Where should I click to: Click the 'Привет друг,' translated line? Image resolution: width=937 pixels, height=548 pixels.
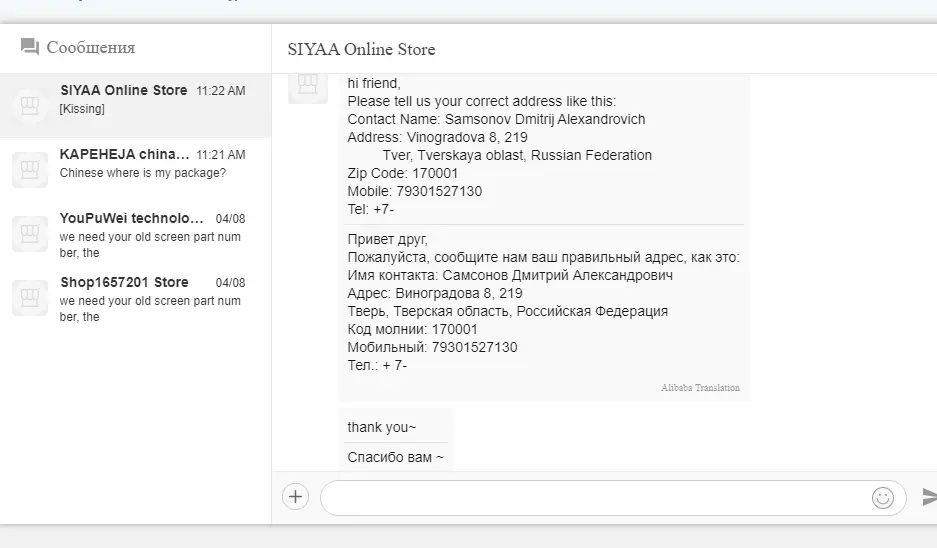tap(387, 240)
